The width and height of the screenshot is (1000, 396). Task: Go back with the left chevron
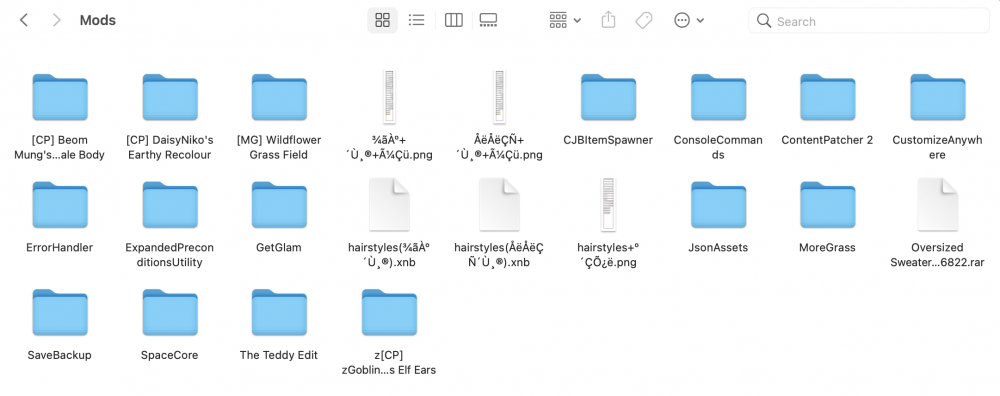(x=24, y=20)
